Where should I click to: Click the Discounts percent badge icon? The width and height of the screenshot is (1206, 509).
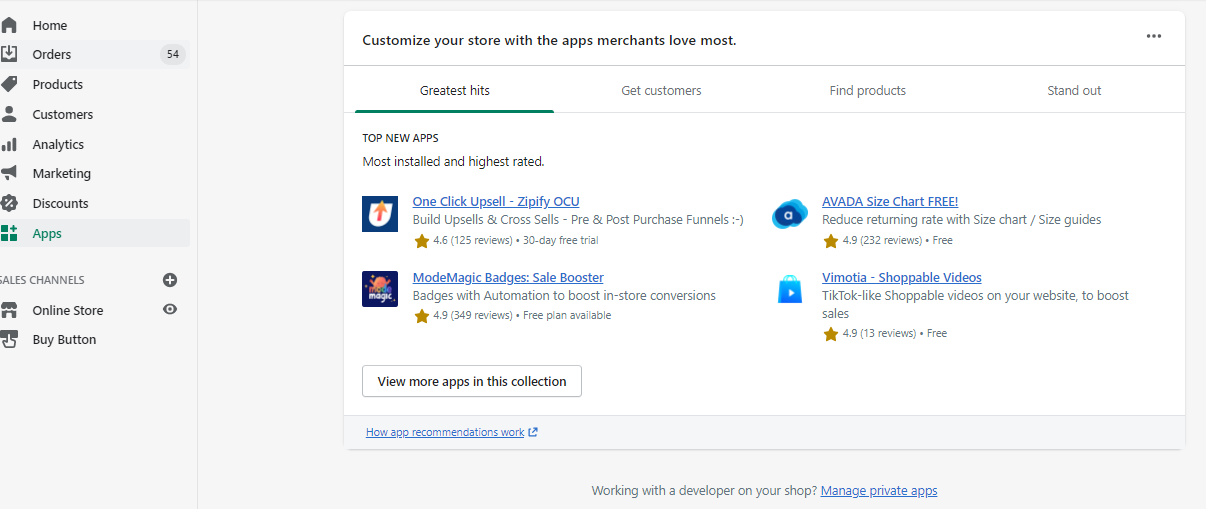9,203
